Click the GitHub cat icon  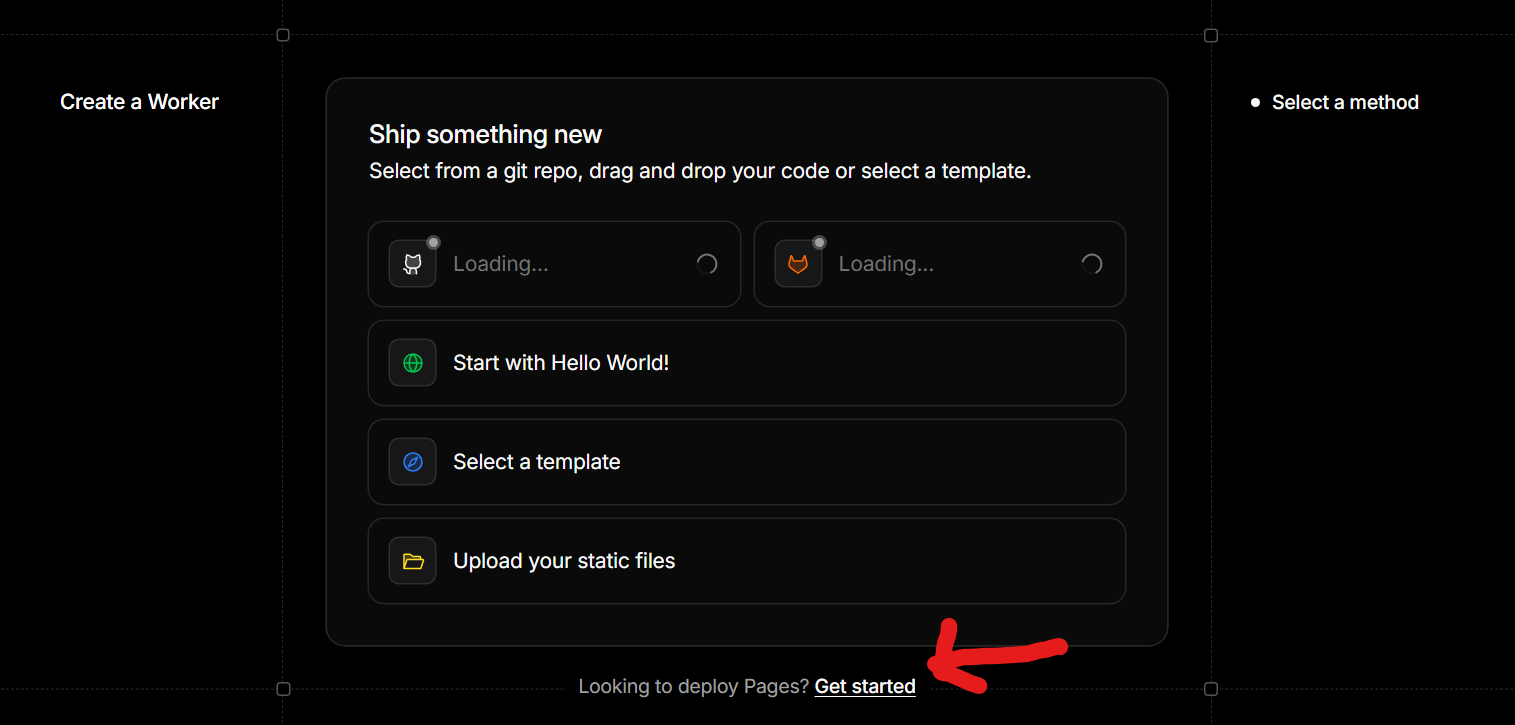412,264
